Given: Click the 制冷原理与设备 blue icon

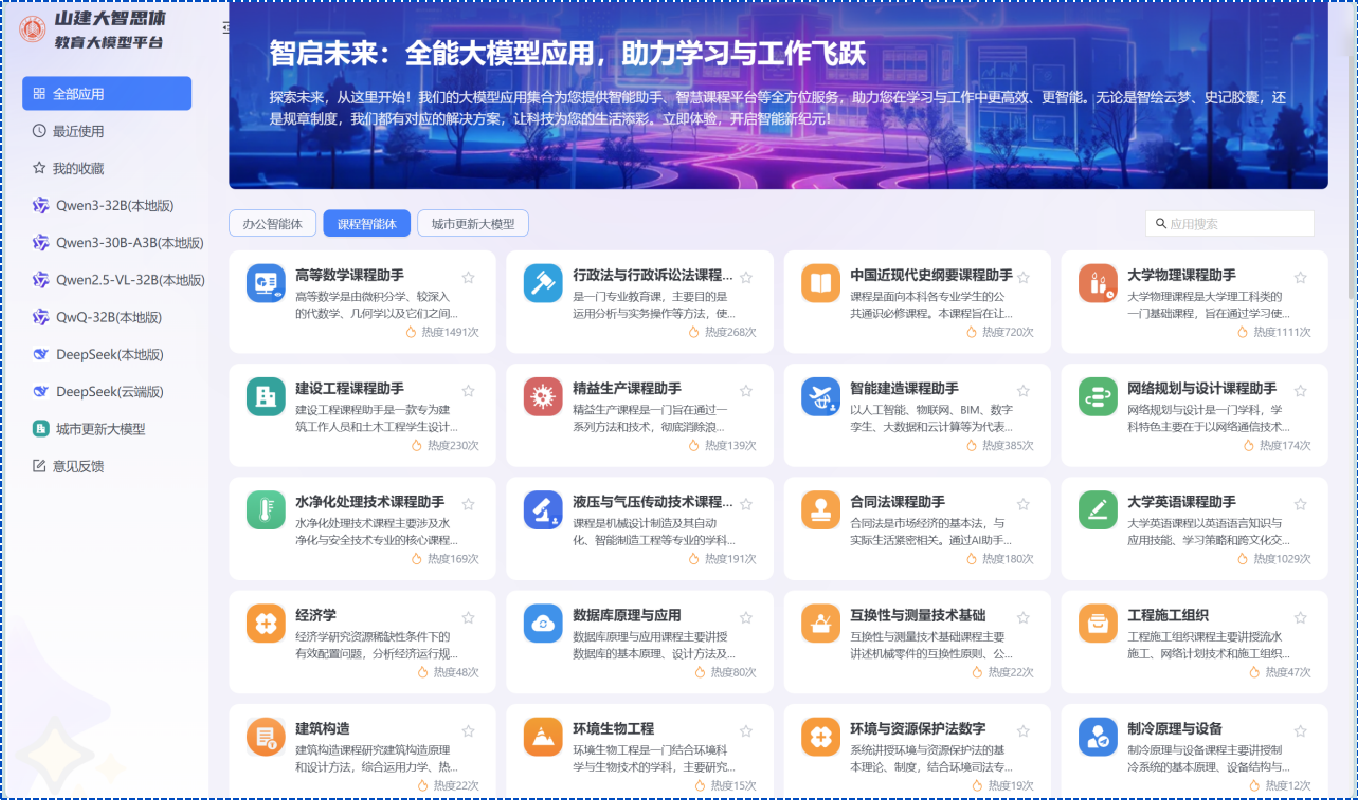Looking at the screenshot, I should tap(1098, 737).
